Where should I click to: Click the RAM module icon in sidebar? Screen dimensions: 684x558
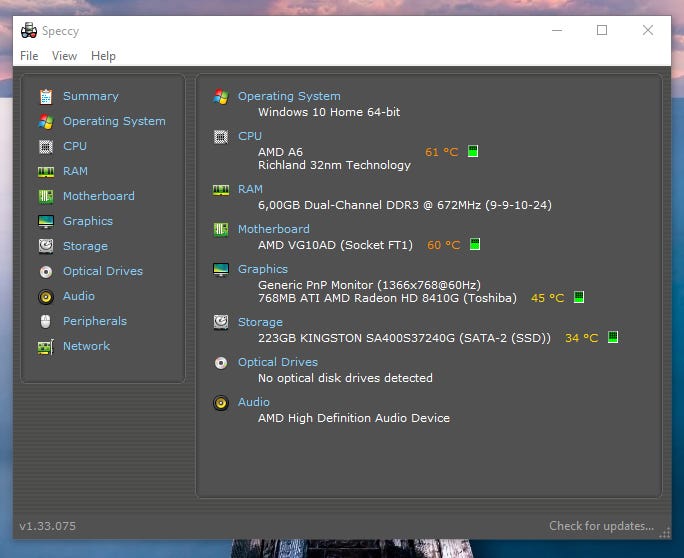tap(46, 172)
